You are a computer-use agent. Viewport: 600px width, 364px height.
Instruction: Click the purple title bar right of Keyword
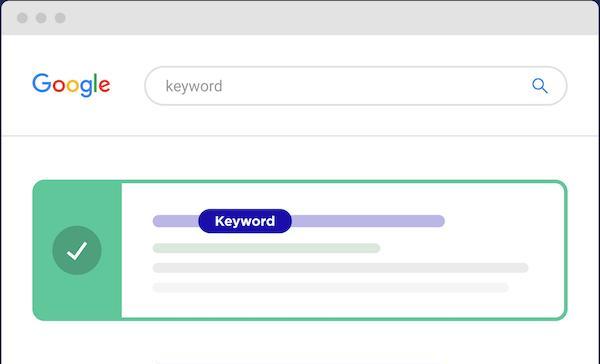368,221
